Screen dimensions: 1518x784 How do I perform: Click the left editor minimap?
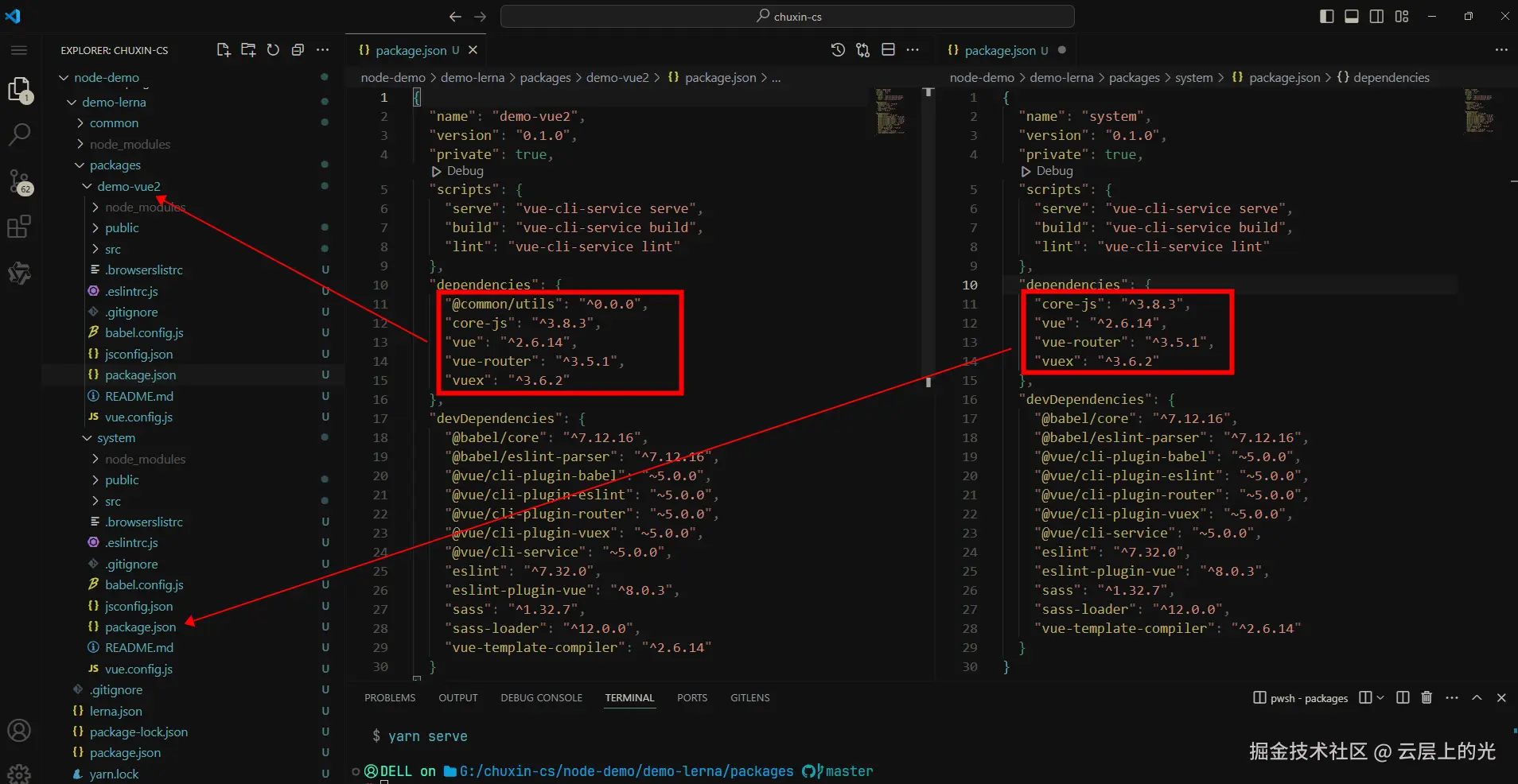(x=891, y=111)
